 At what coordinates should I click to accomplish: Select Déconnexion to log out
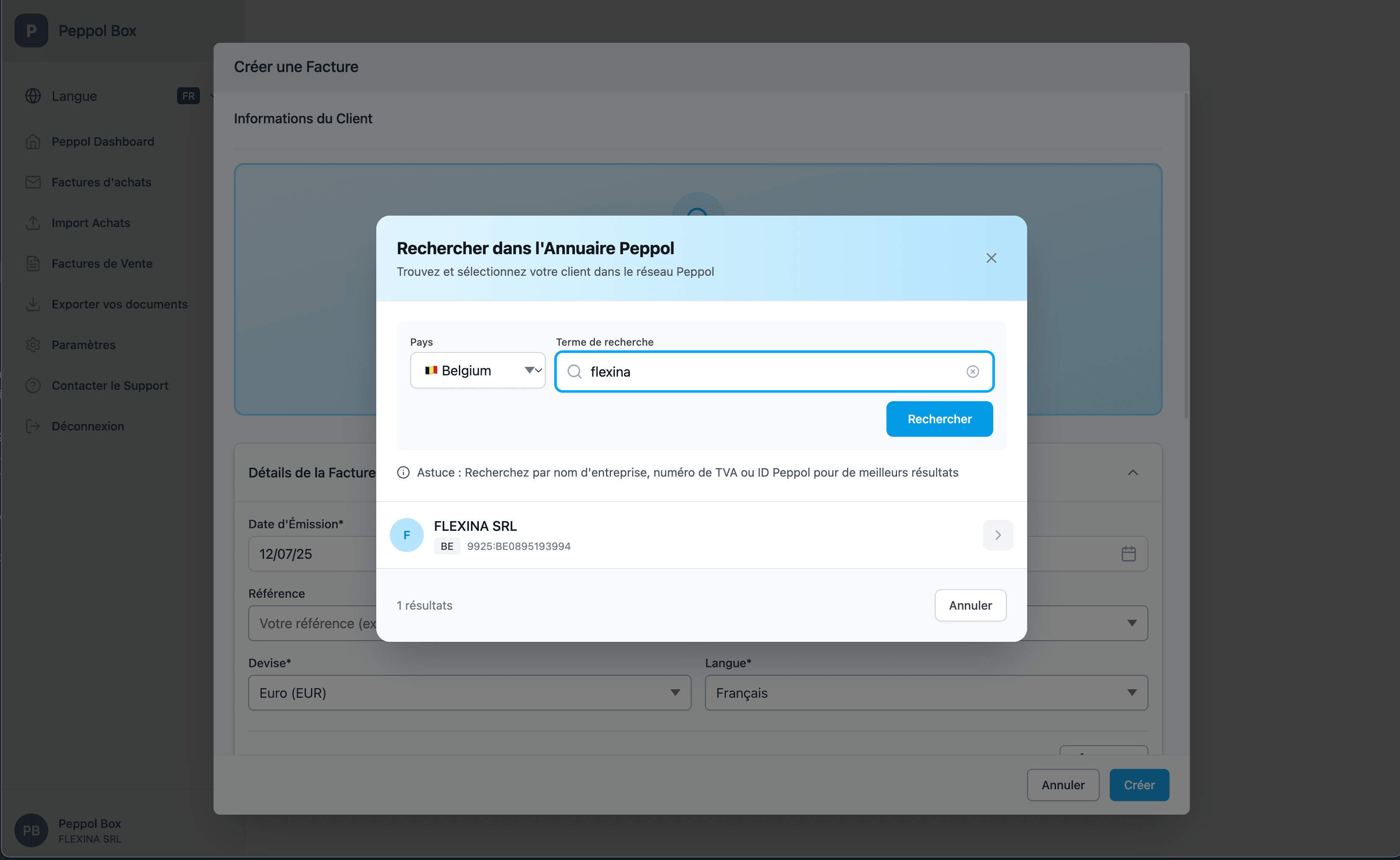pyautogui.click(x=88, y=426)
